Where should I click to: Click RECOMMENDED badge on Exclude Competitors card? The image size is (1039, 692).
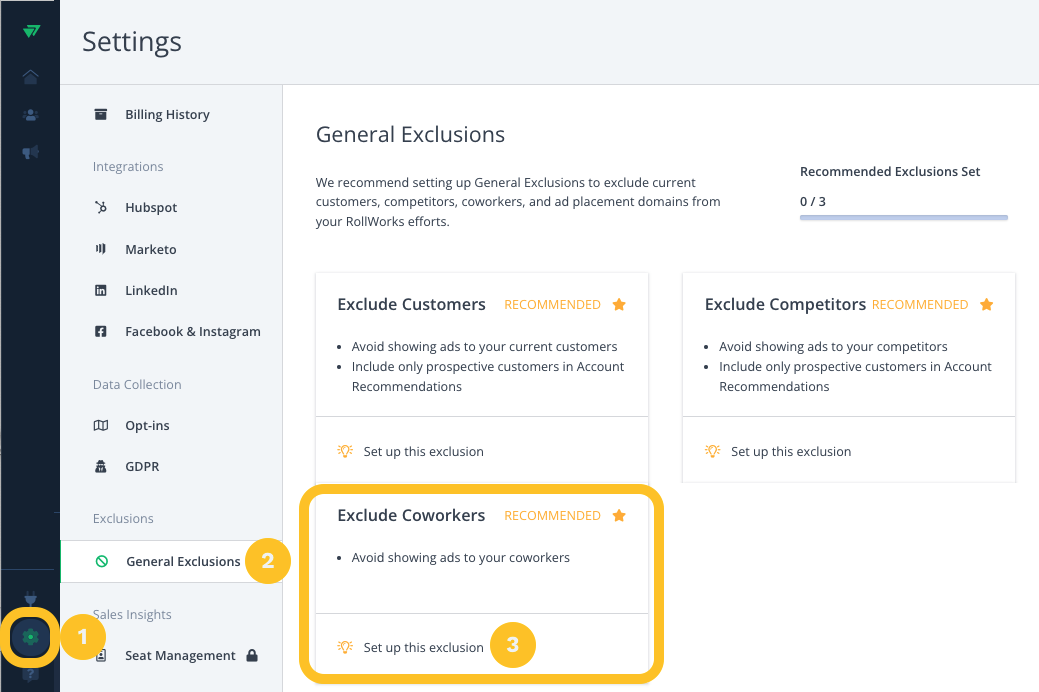920,305
